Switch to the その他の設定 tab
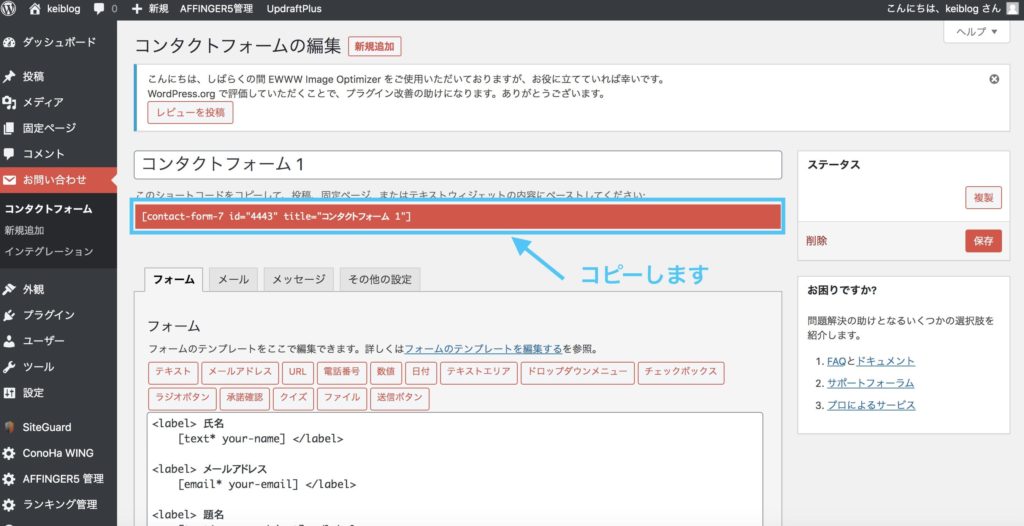1024x526 pixels. [380, 280]
